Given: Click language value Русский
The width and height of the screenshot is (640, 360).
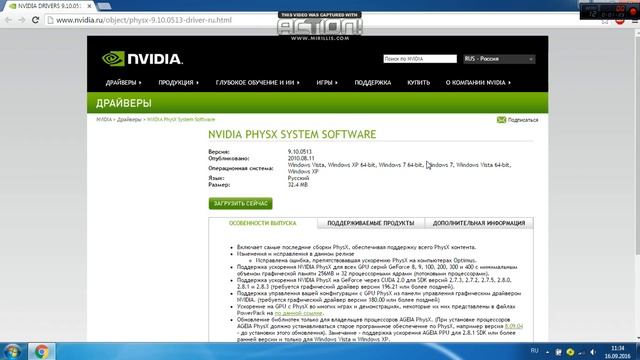Looking at the screenshot, I should (x=298, y=178).
